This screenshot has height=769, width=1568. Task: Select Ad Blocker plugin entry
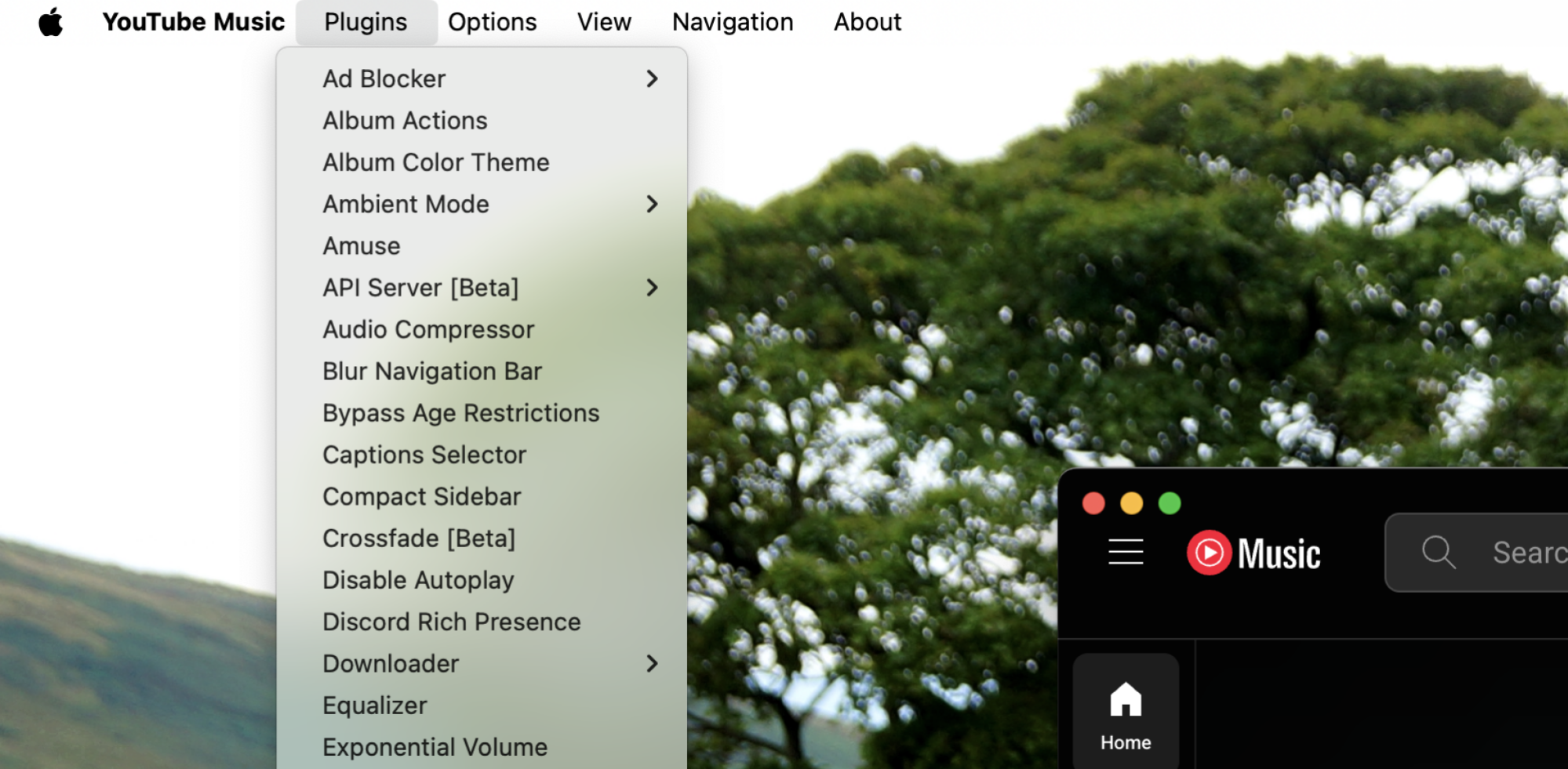click(482, 78)
